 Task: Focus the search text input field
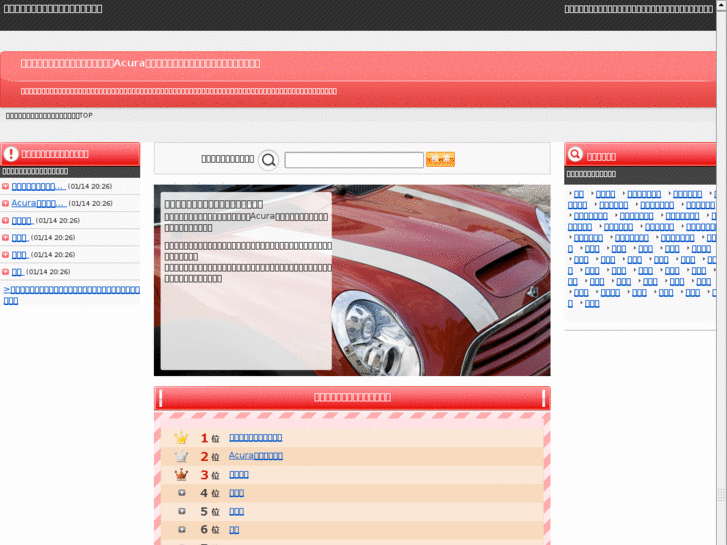pos(353,160)
